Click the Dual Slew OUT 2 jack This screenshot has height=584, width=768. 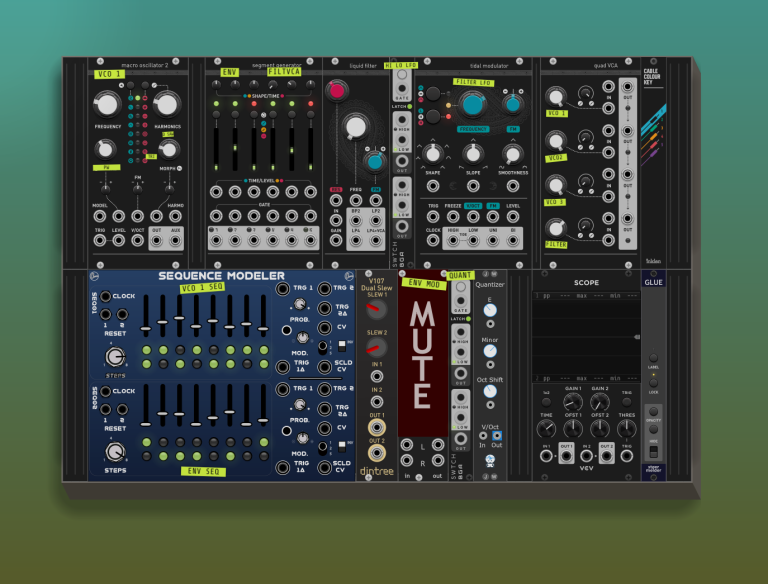pos(377,453)
